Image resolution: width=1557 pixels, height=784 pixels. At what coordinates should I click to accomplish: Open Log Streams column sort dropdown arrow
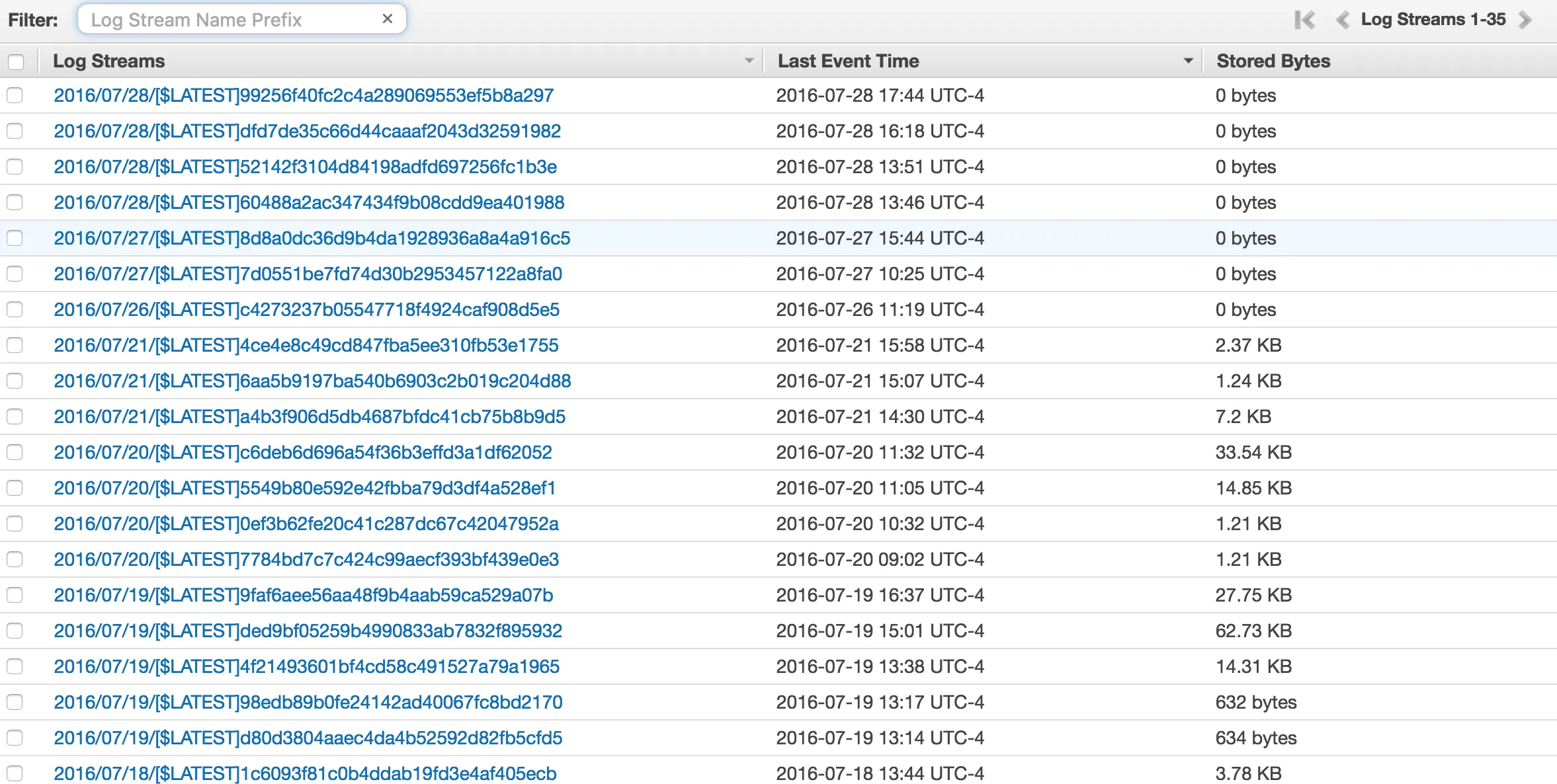[749, 61]
